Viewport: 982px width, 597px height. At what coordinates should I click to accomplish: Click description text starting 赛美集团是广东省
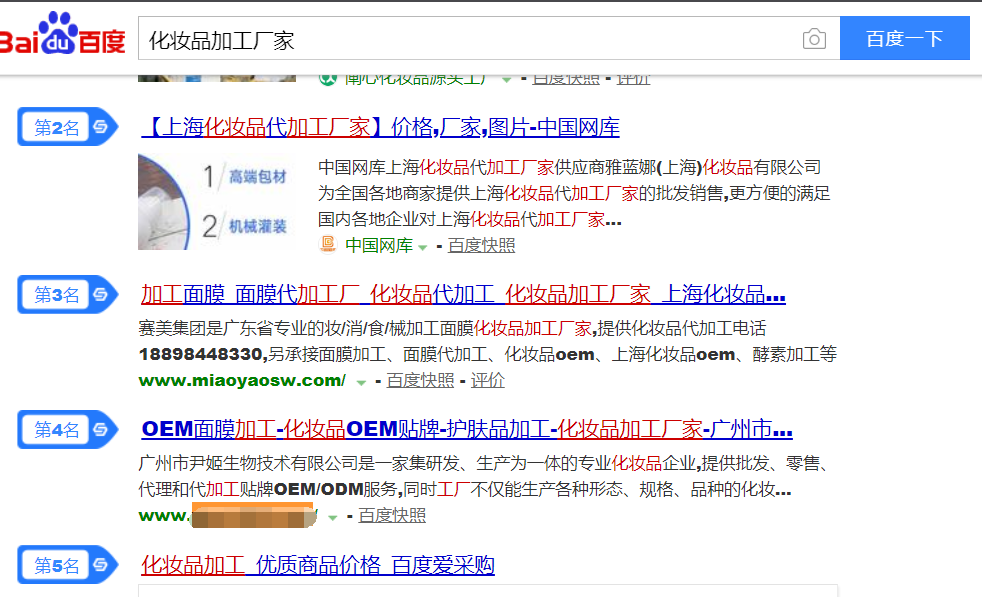coord(487,341)
